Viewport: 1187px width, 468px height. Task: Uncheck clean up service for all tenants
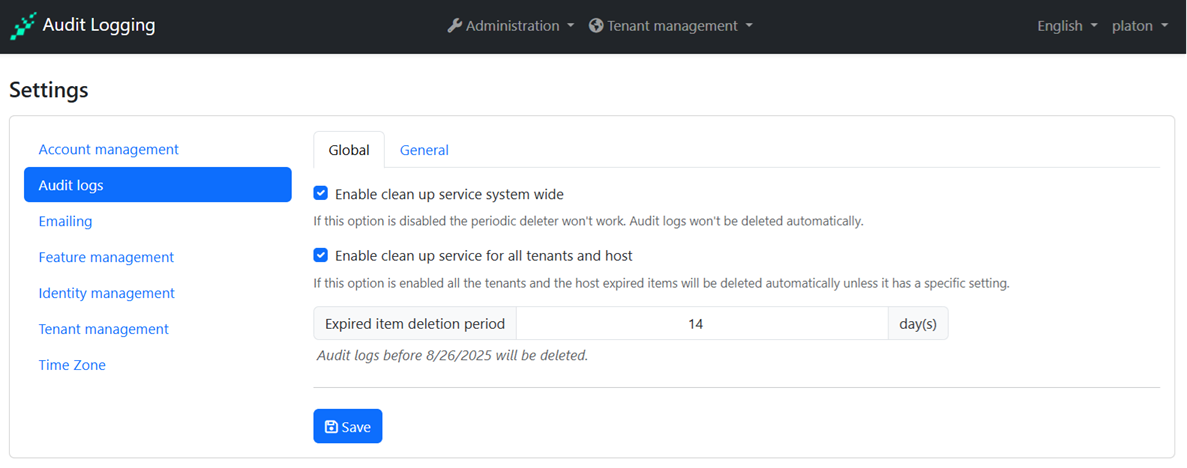(x=321, y=256)
